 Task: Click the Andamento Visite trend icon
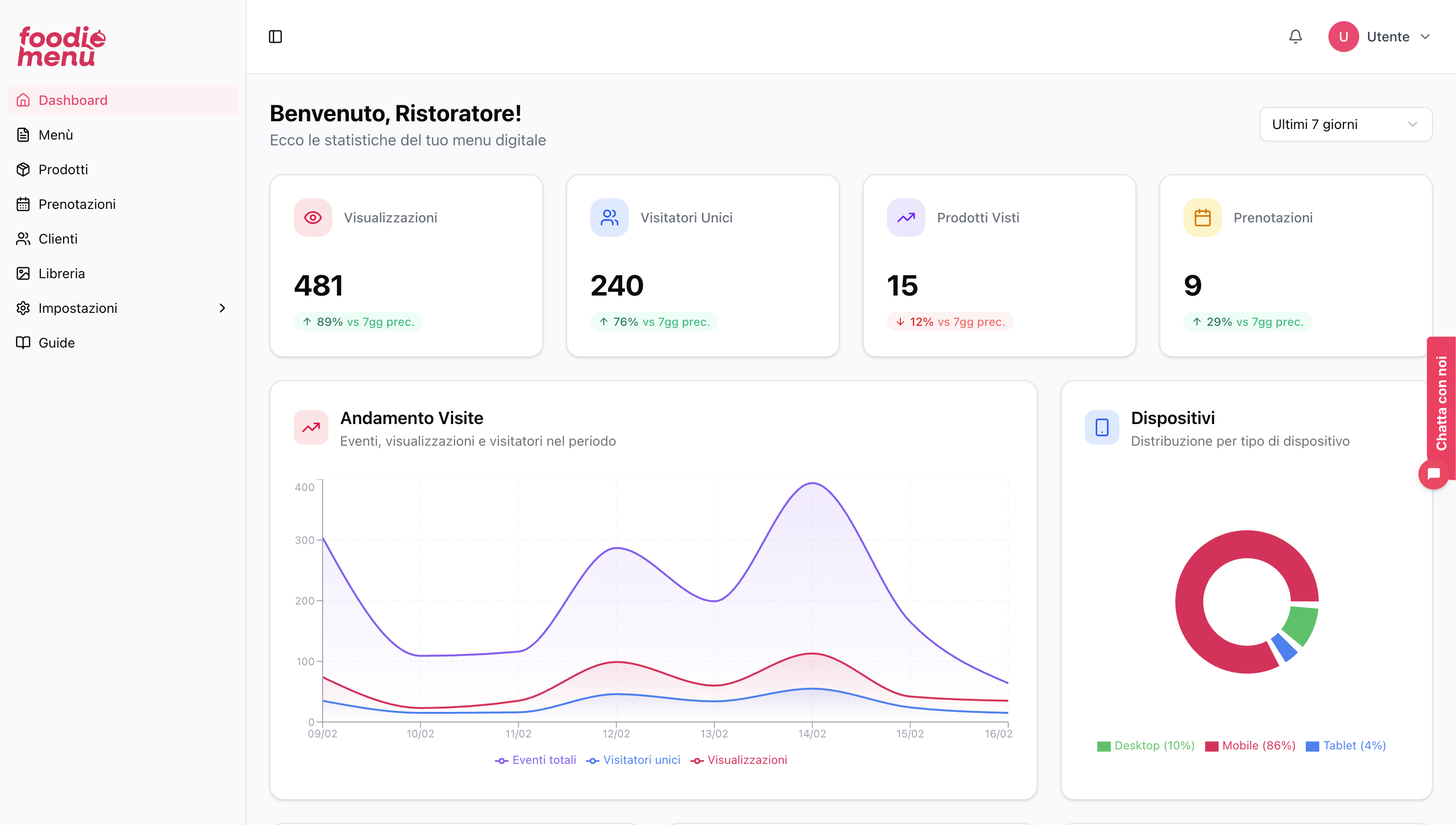pos(311,428)
